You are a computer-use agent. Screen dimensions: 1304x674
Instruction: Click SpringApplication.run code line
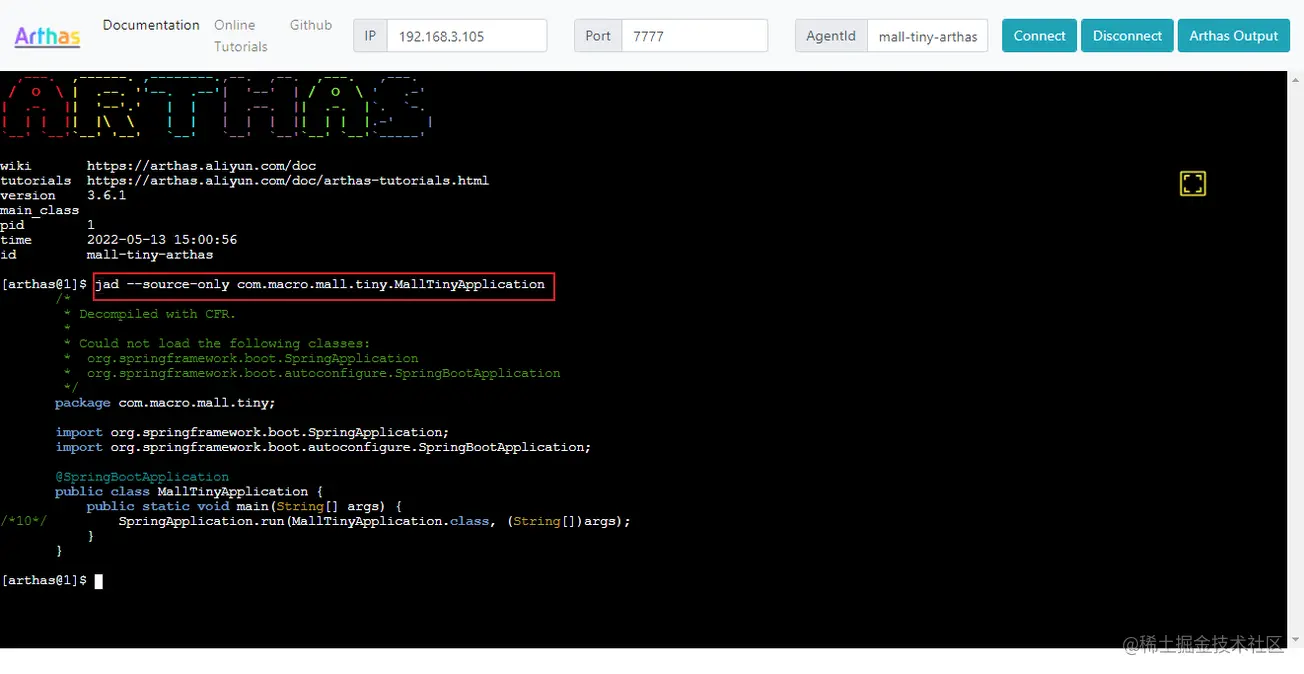click(x=374, y=521)
